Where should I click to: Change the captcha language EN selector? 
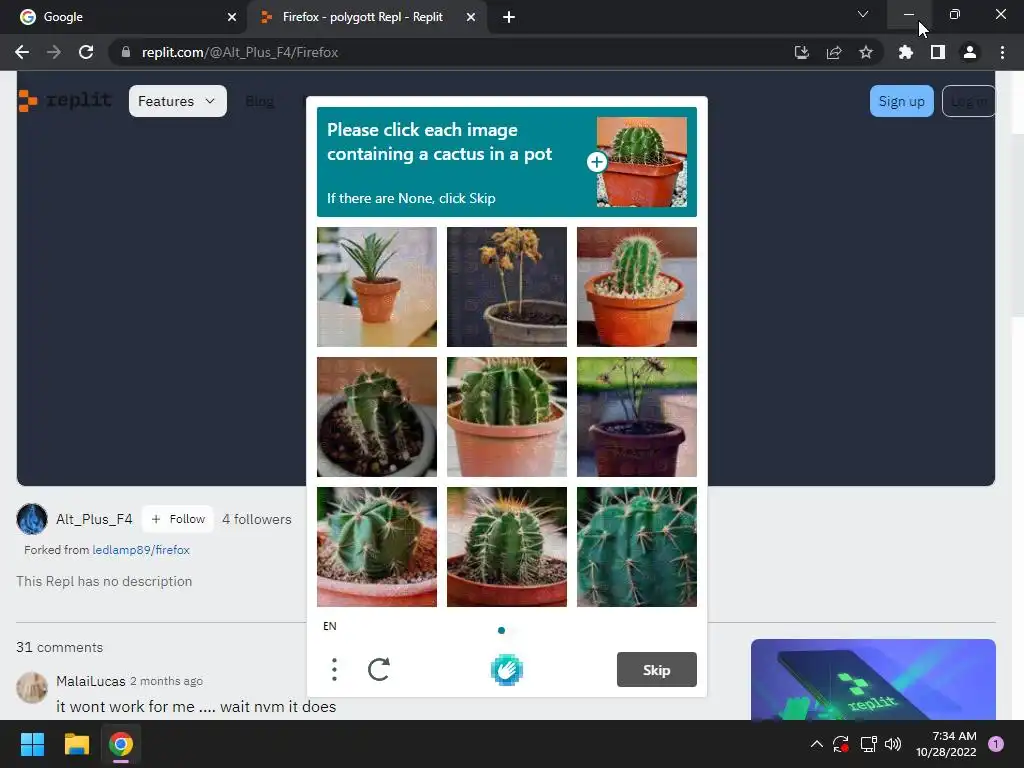point(330,626)
